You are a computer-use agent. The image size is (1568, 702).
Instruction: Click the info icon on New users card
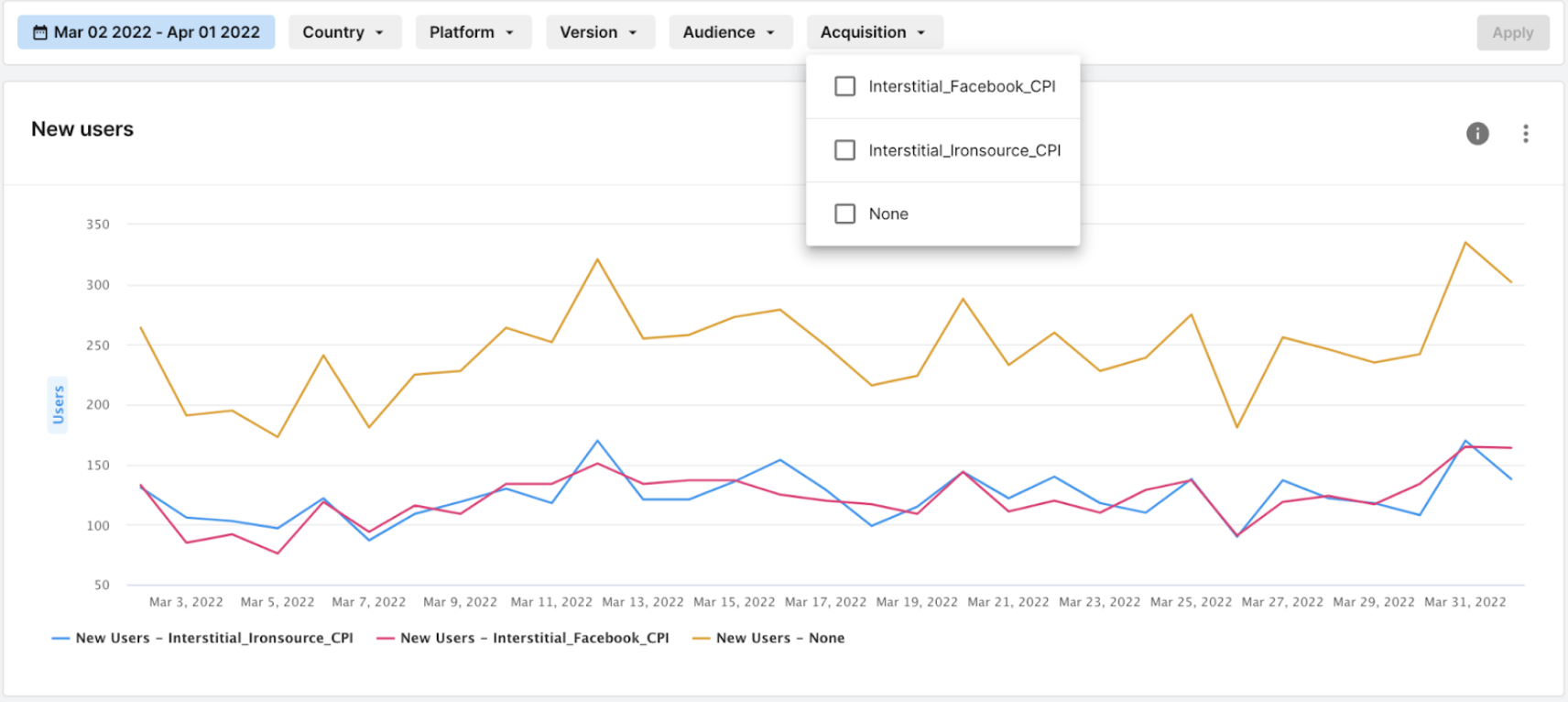coord(1477,134)
